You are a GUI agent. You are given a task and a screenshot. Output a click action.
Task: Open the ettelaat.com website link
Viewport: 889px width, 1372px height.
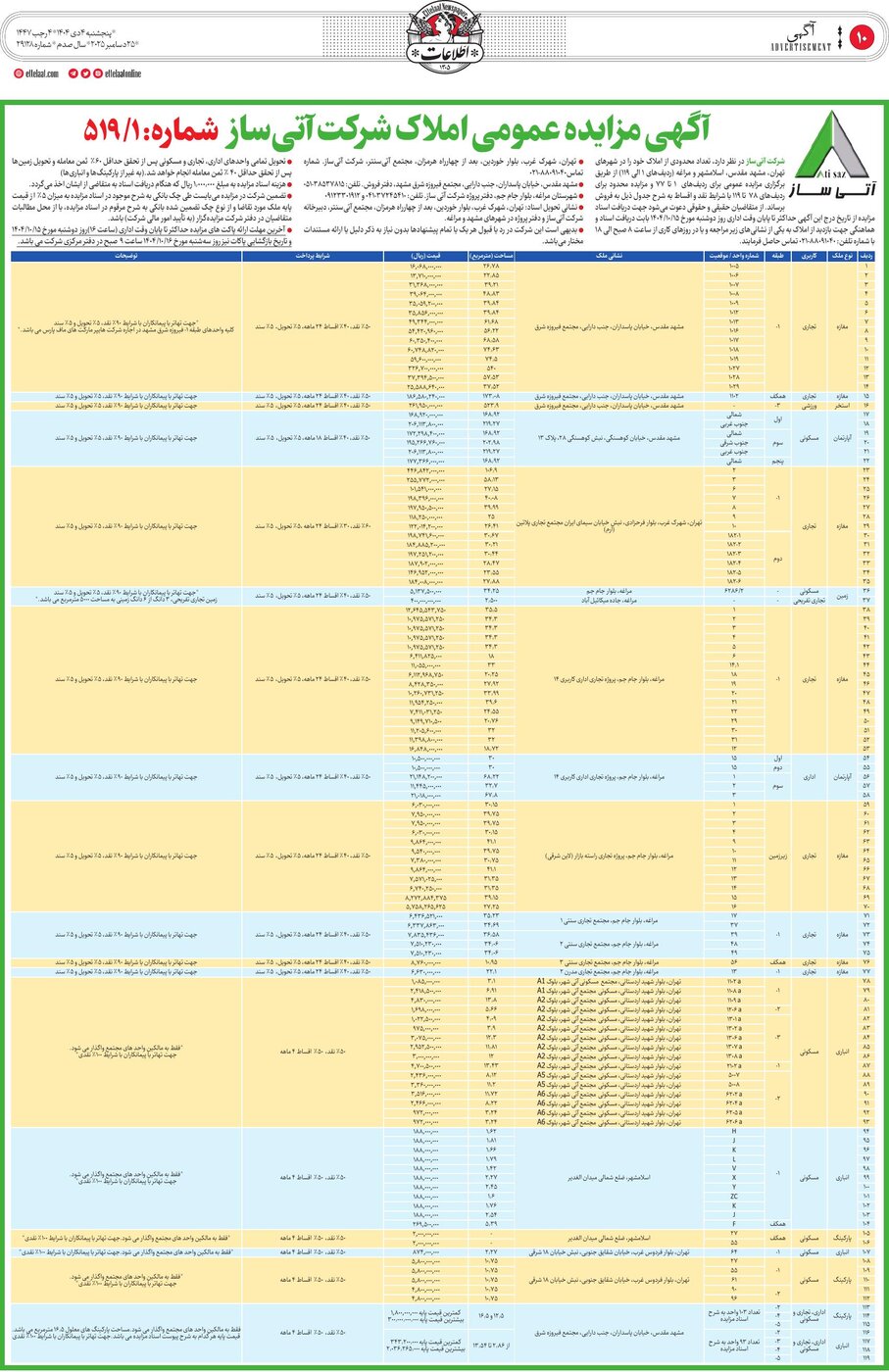click(41, 73)
